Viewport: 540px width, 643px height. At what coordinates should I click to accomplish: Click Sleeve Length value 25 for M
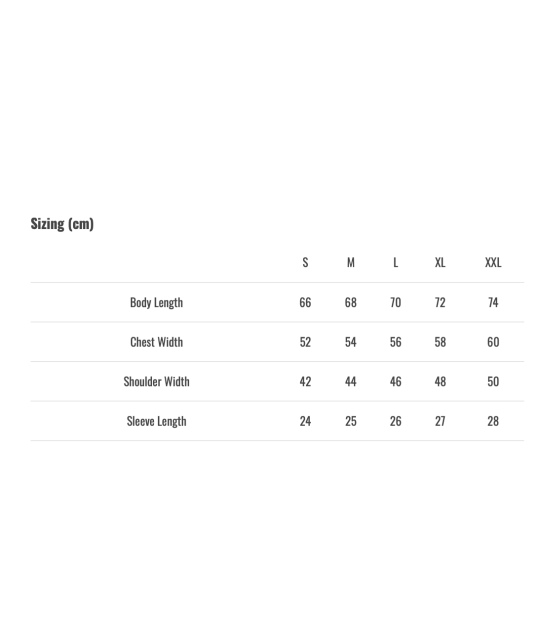(x=351, y=421)
